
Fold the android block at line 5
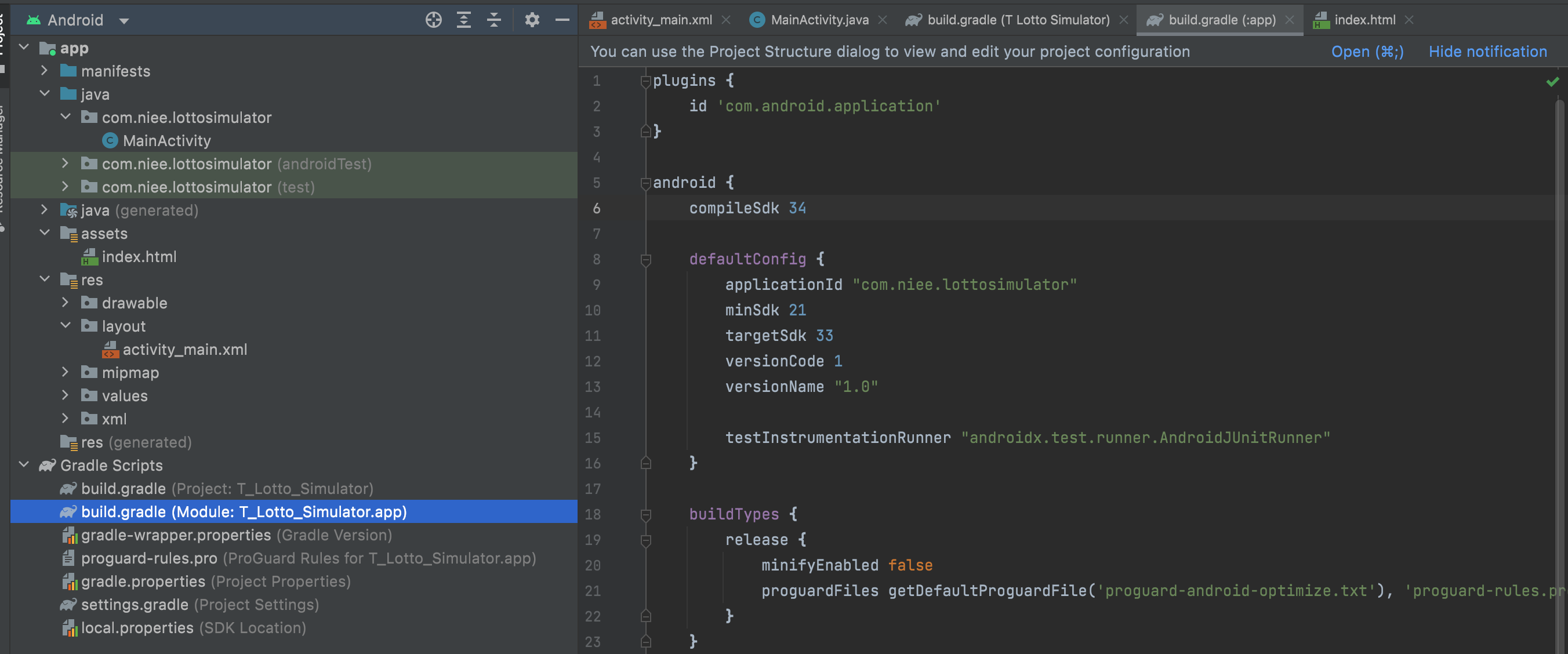tap(646, 183)
